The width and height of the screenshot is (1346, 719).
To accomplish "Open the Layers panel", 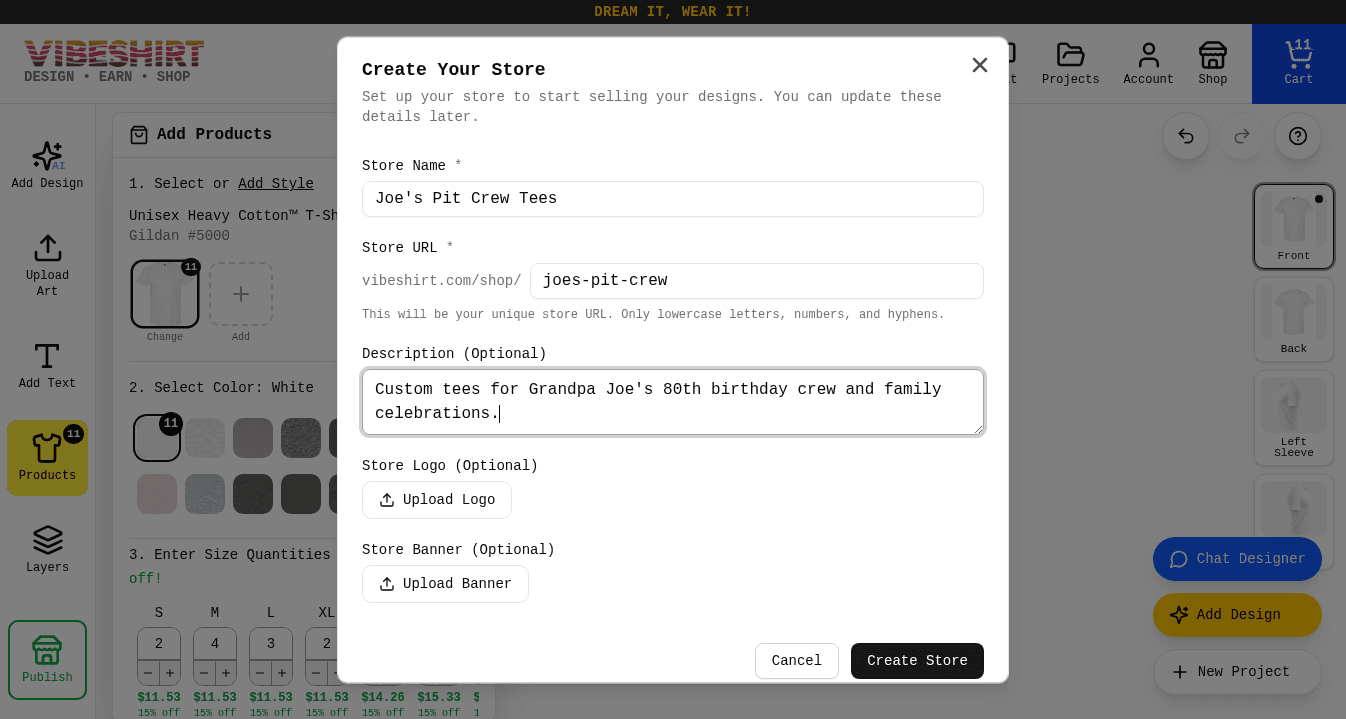I will (47, 550).
